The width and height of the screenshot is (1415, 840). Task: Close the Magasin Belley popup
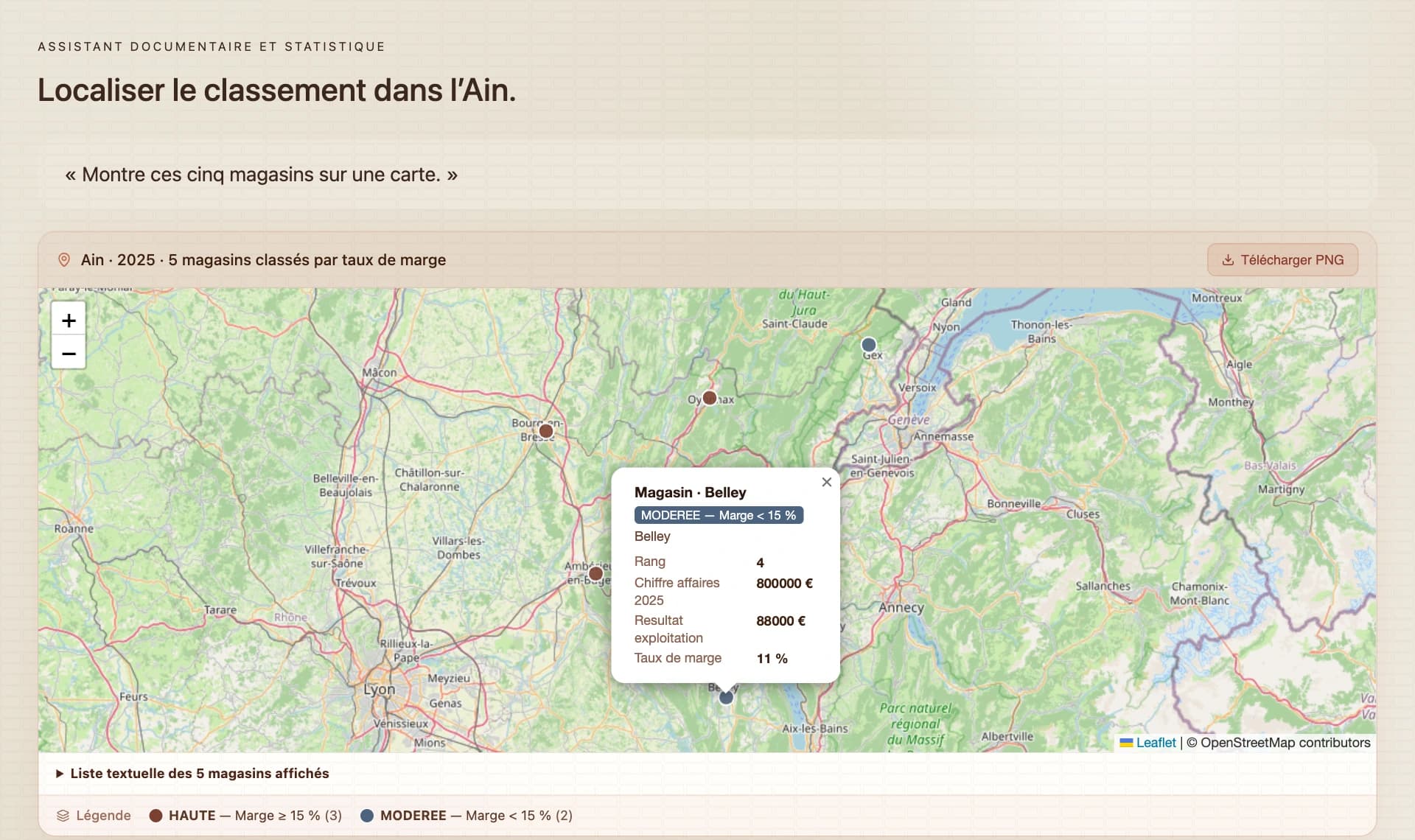click(x=826, y=482)
